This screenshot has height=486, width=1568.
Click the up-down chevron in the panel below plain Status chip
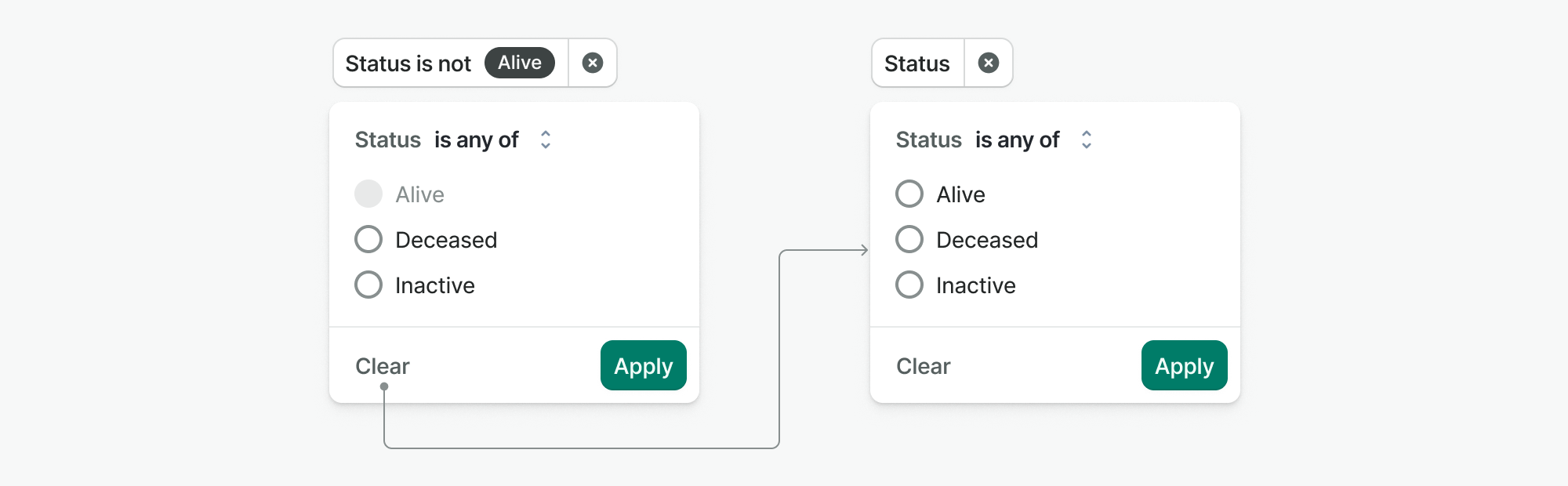click(1087, 140)
